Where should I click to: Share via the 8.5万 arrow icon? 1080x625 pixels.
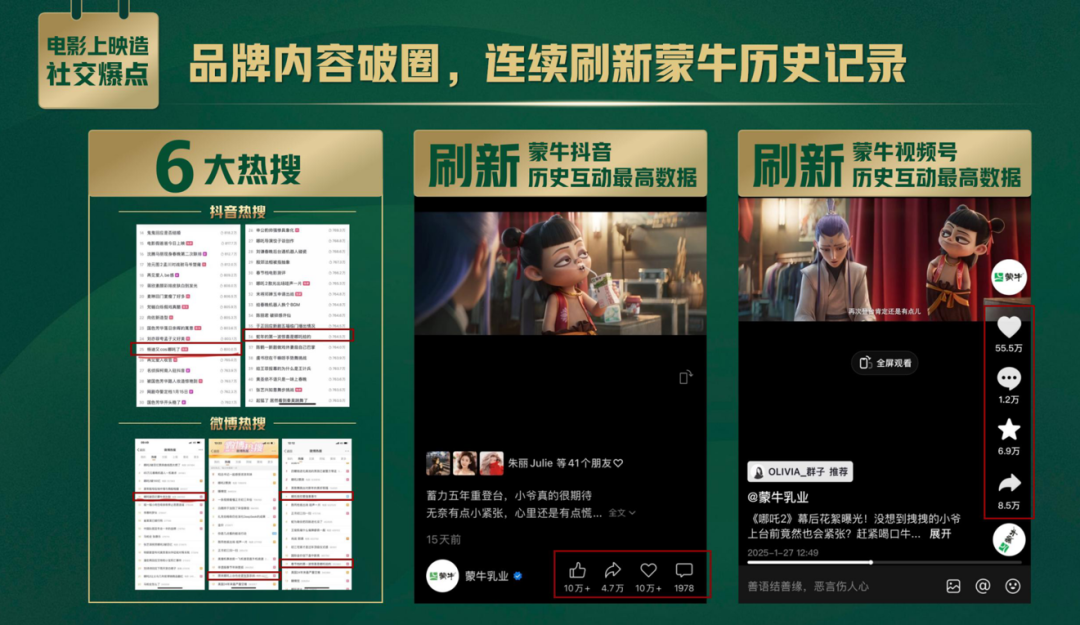pyautogui.click(x=1008, y=483)
